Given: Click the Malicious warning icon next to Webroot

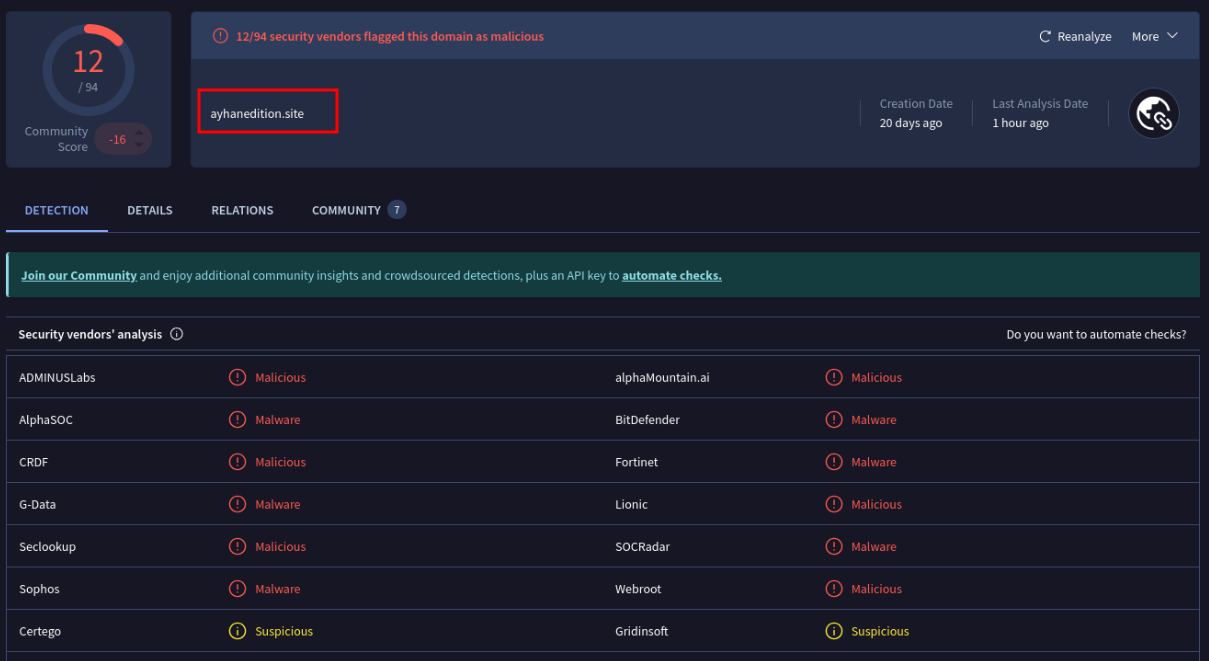Looking at the screenshot, I should click(834, 588).
